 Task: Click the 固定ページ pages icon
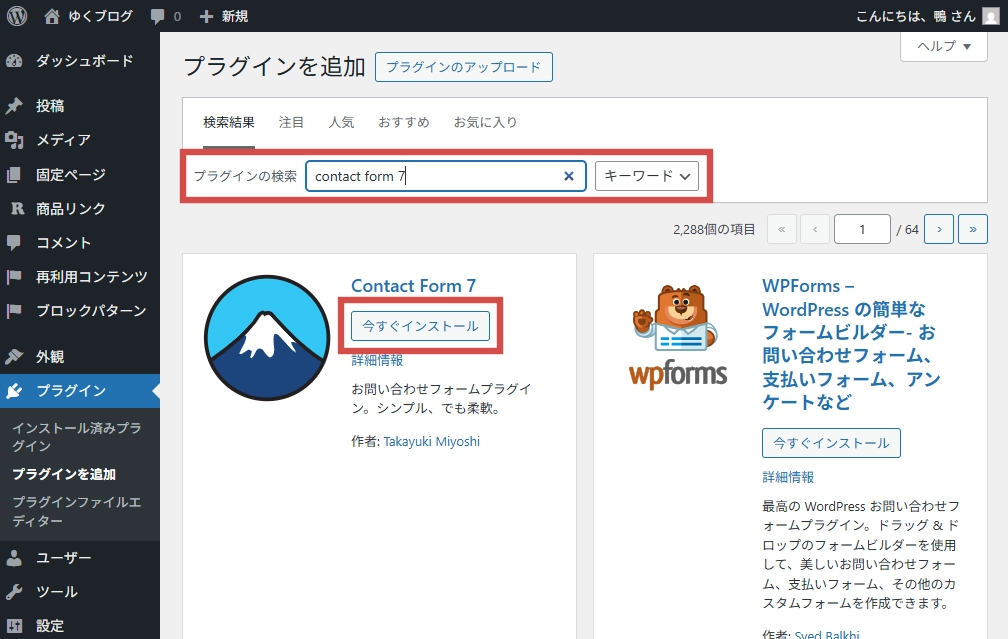pyautogui.click(x=14, y=174)
